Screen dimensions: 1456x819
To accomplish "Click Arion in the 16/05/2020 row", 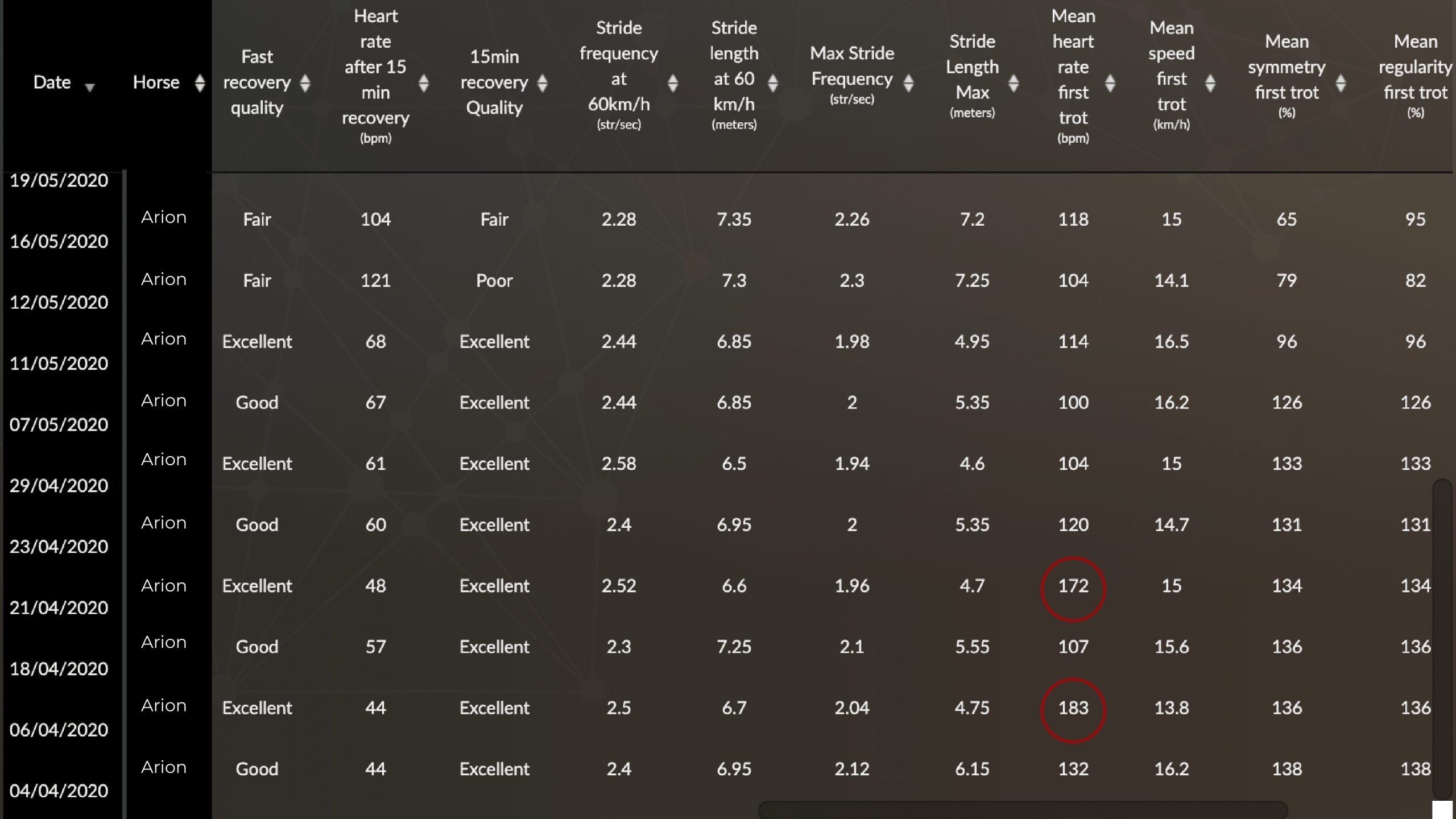I will pyautogui.click(x=164, y=279).
